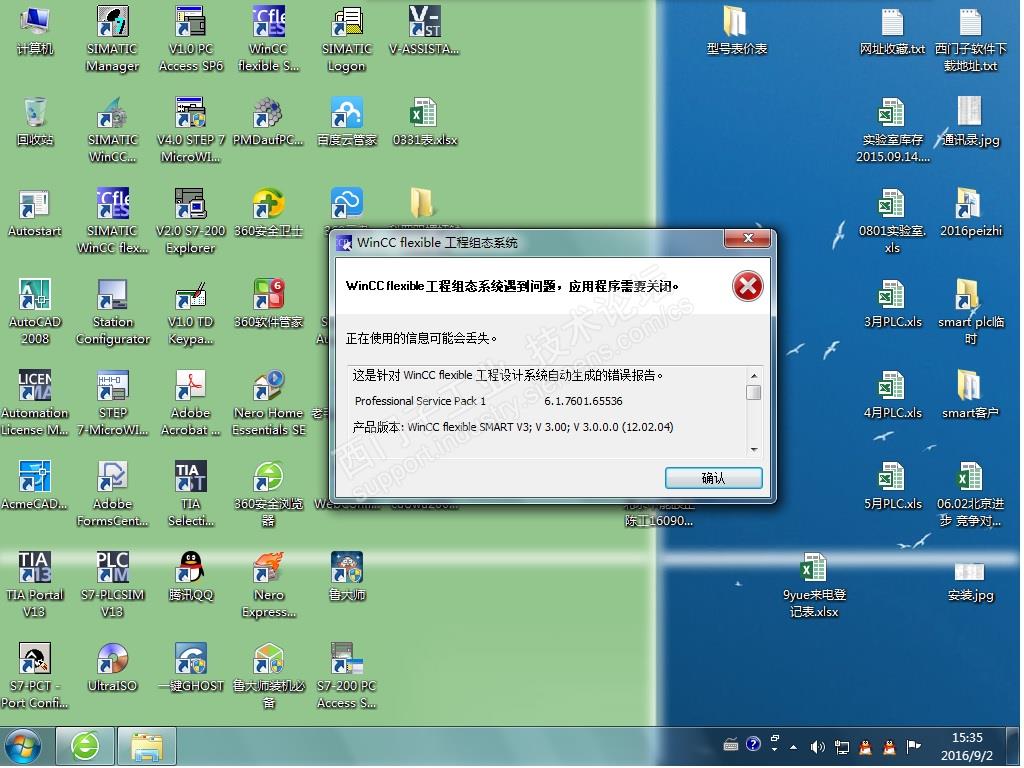
Task: Show hidden tray icons arrow
Action: point(793,746)
